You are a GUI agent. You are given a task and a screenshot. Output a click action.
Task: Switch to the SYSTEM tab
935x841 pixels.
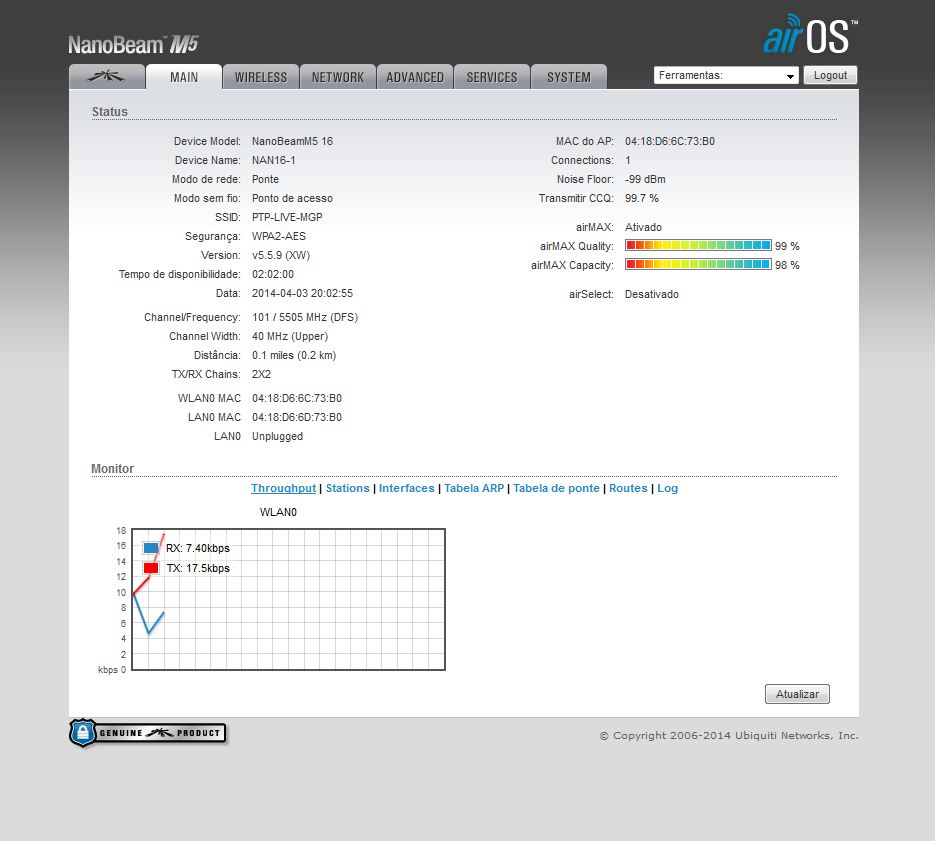[569, 77]
